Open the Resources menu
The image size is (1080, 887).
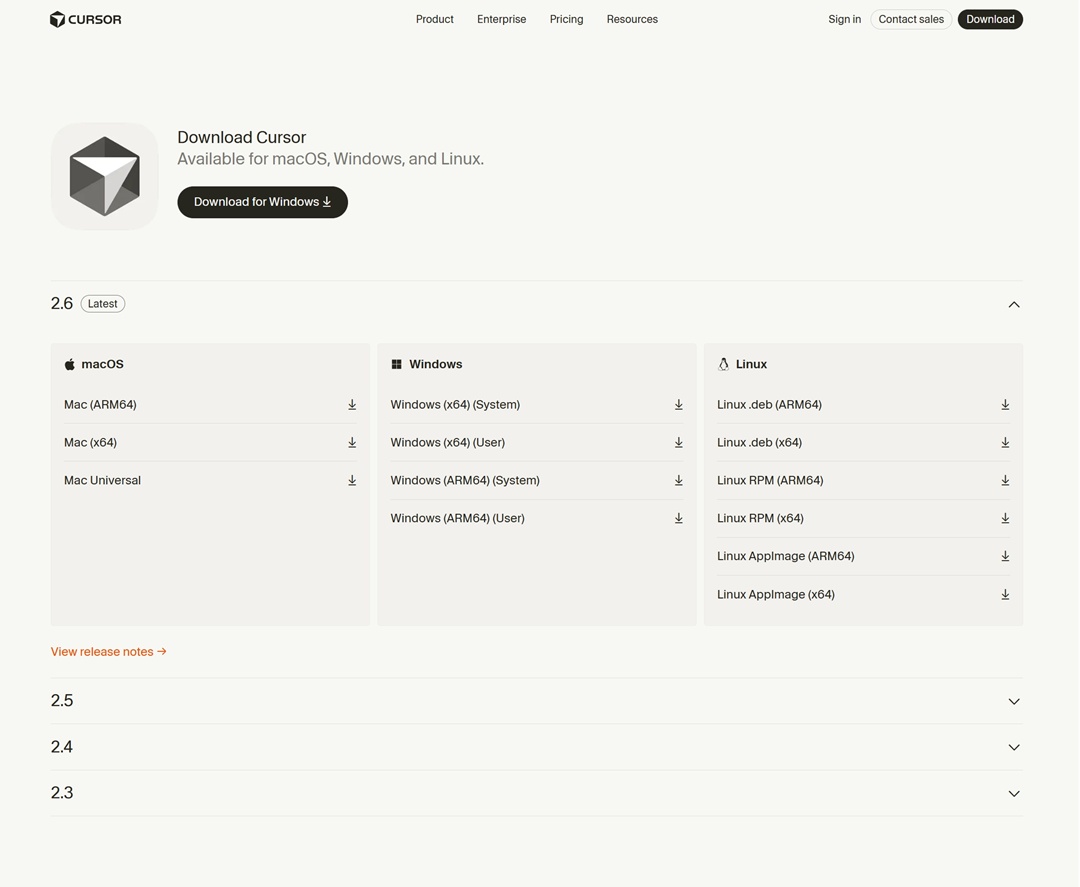[632, 19]
